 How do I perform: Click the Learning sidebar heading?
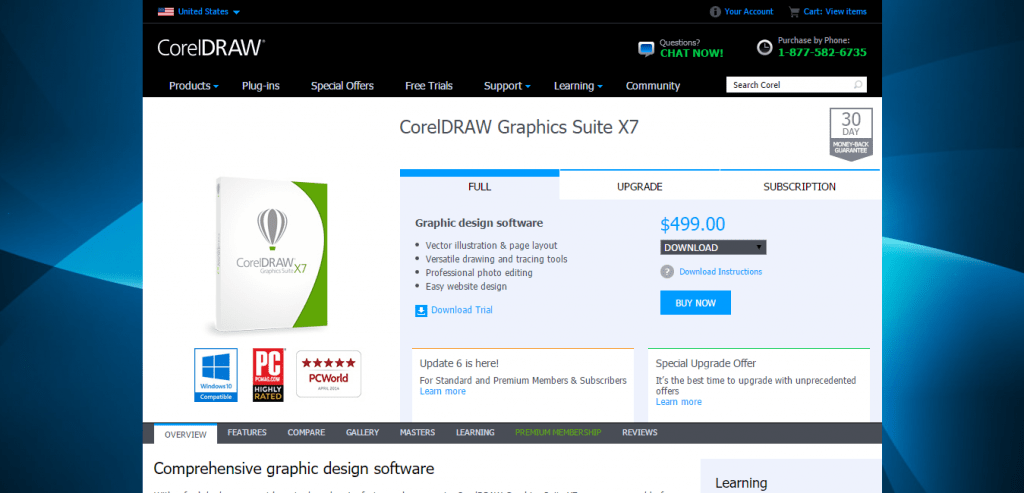point(741,483)
